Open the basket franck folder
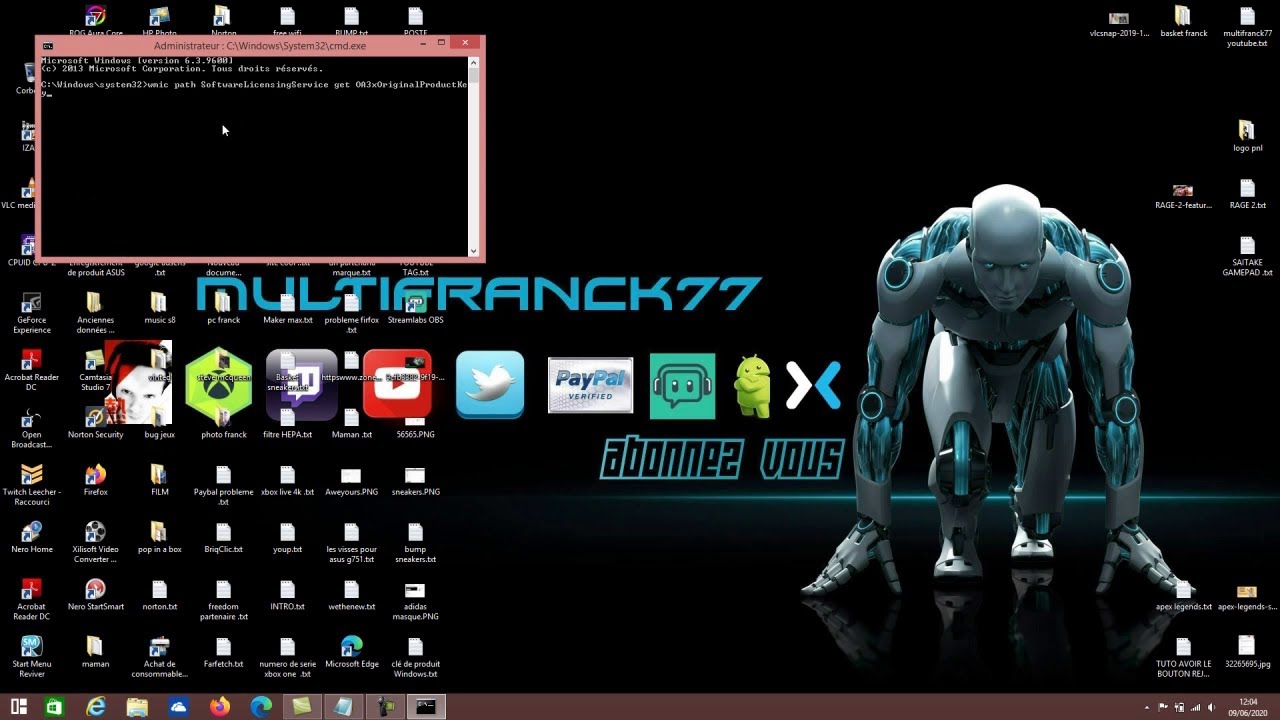The image size is (1280, 720). click(x=1183, y=16)
